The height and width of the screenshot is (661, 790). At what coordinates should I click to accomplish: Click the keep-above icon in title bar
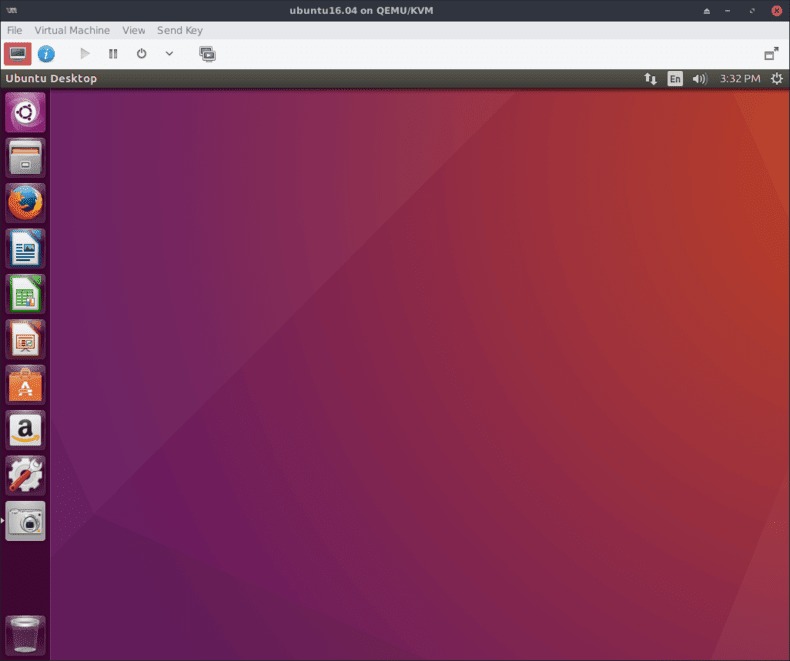click(707, 11)
